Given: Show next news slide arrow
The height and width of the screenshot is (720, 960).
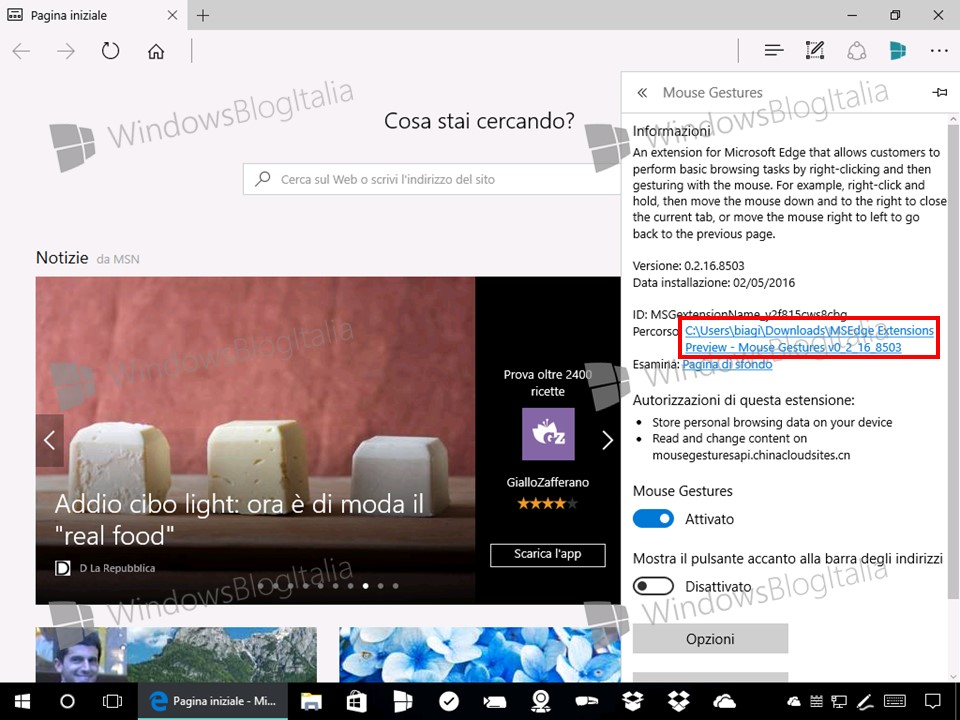Looking at the screenshot, I should tap(607, 440).
